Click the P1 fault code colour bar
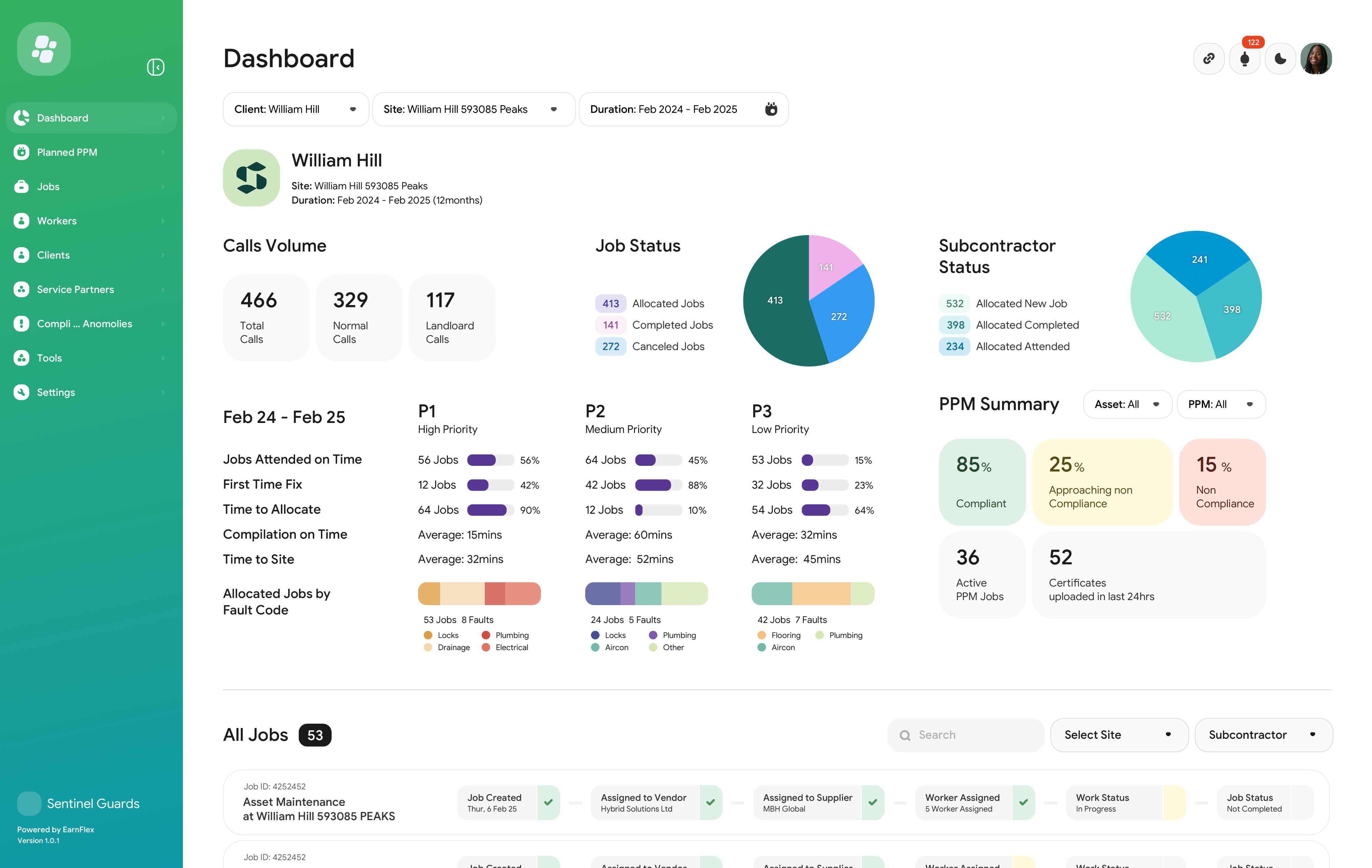 [x=479, y=593]
